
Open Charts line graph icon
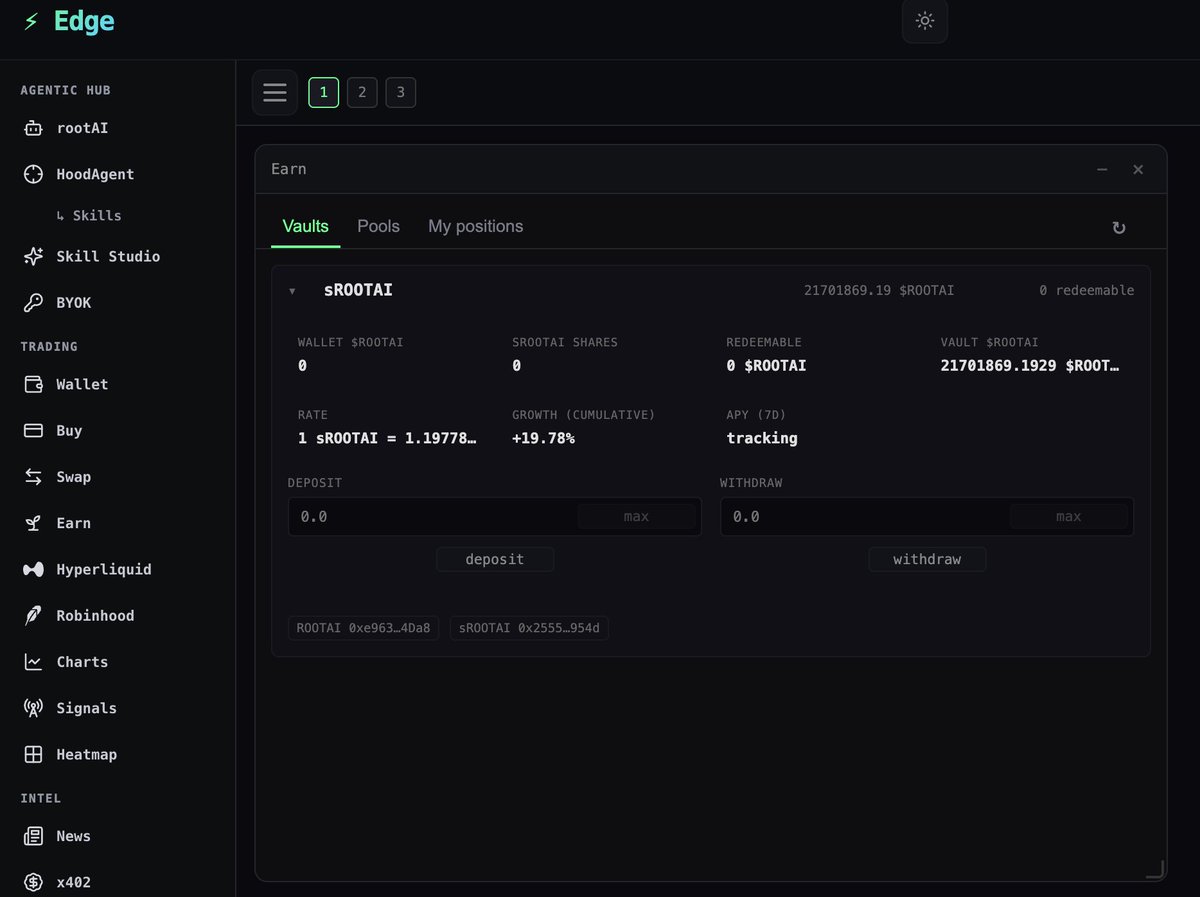[x=33, y=662]
